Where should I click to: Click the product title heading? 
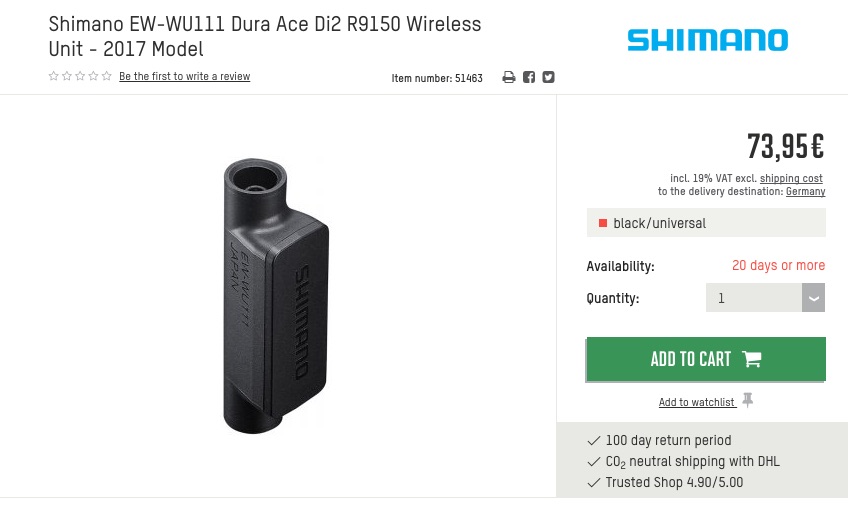coord(264,36)
